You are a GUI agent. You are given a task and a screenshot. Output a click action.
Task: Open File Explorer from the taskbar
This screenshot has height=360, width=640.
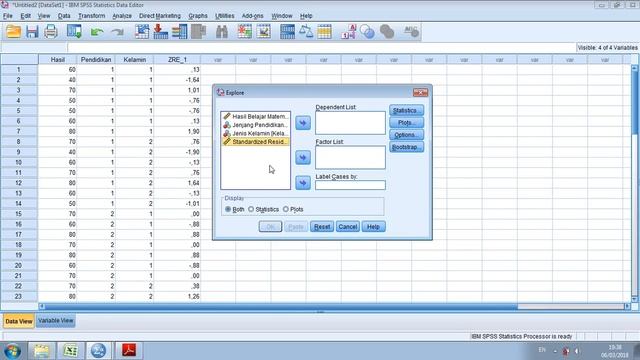pyautogui.click(x=41, y=351)
